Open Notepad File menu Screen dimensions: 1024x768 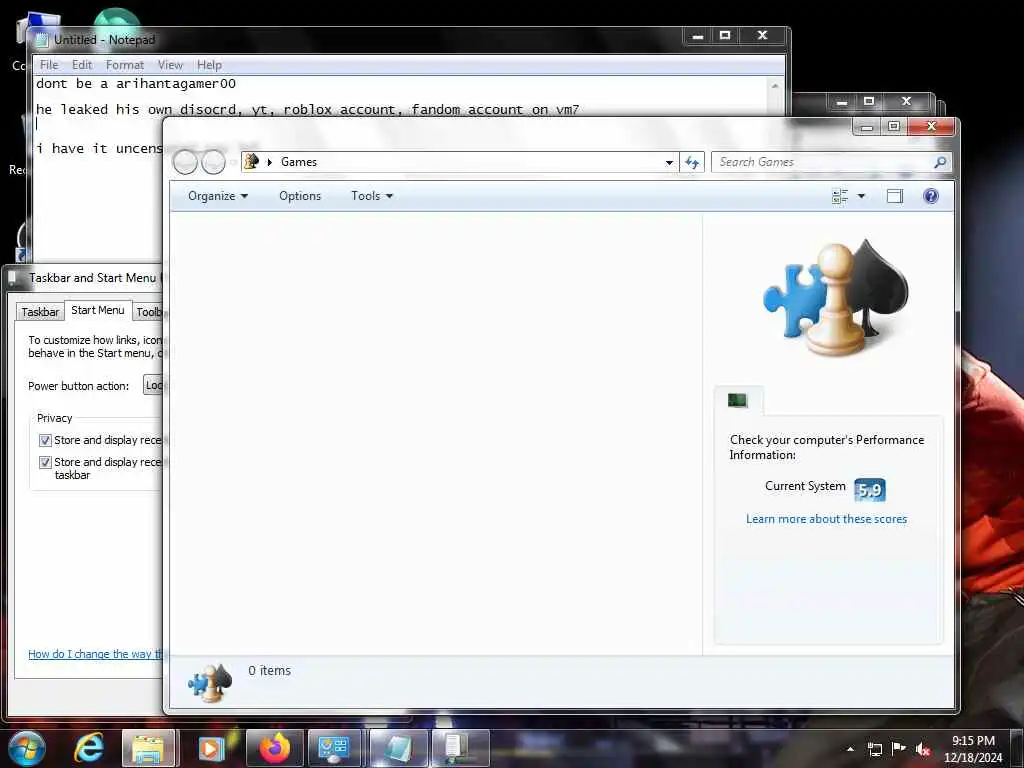[49, 65]
